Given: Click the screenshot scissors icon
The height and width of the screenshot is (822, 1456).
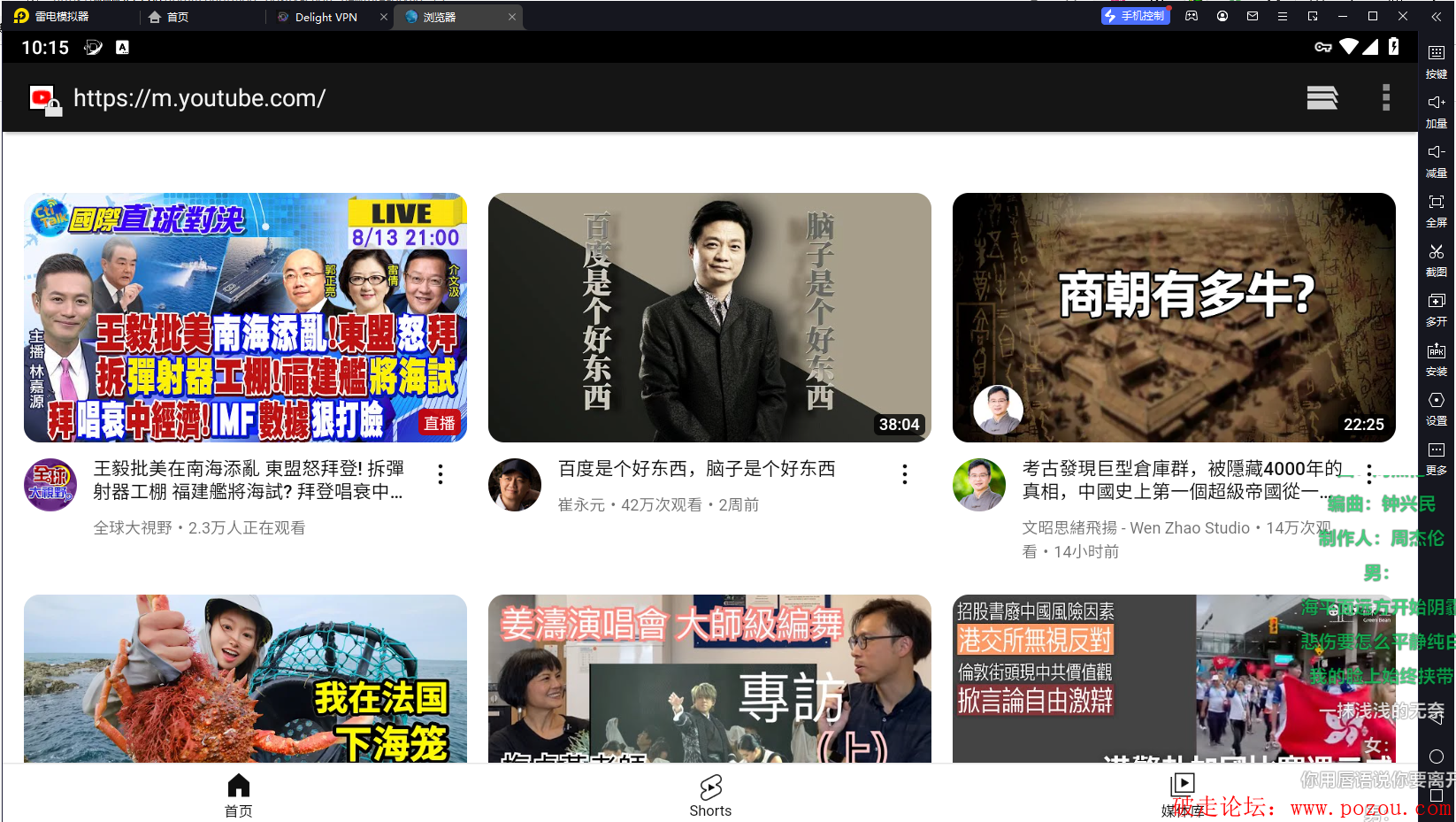Looking at the screenshot, I should tap(1436, 252).
